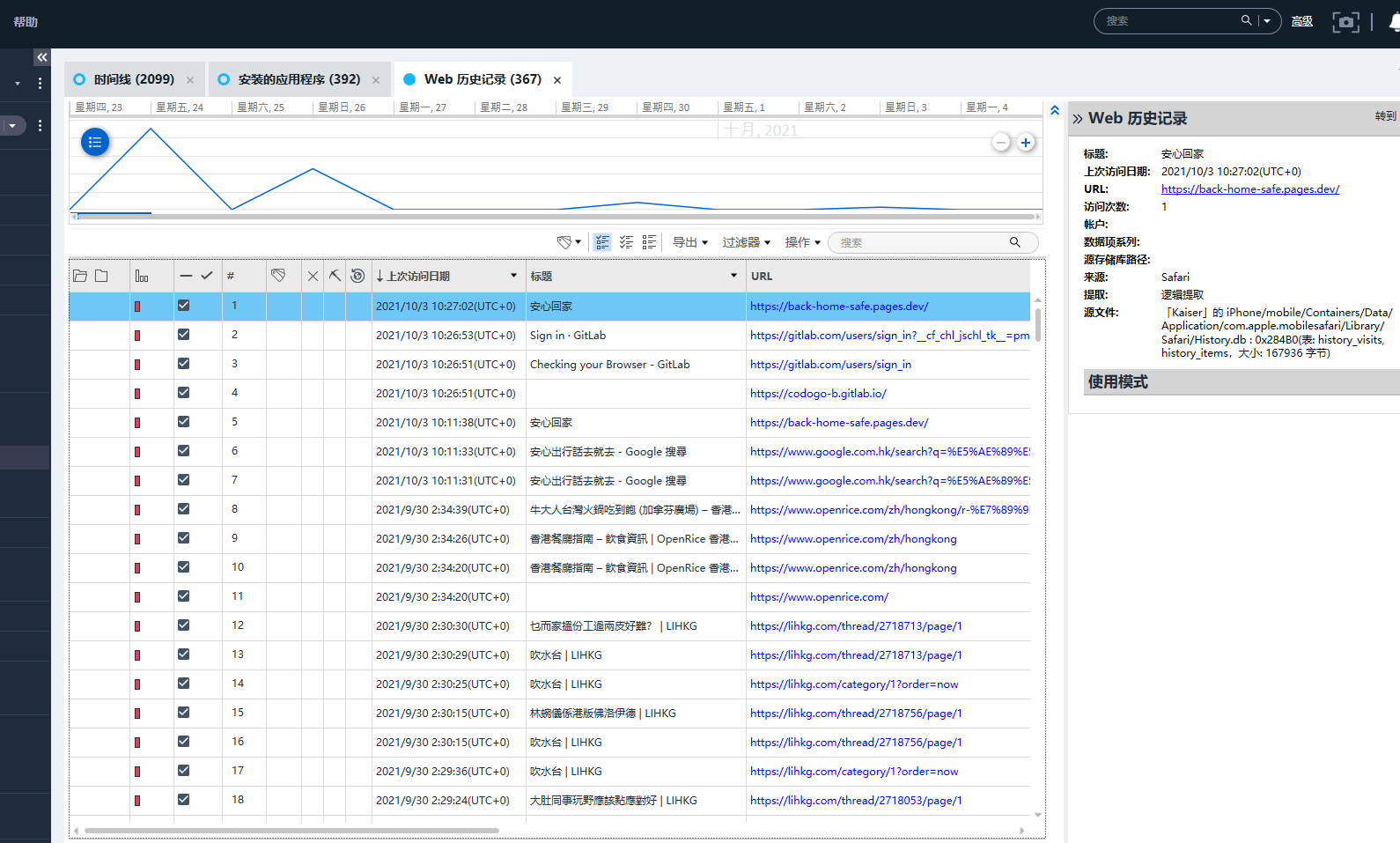Toggle the checkbox in row 12

183,625
